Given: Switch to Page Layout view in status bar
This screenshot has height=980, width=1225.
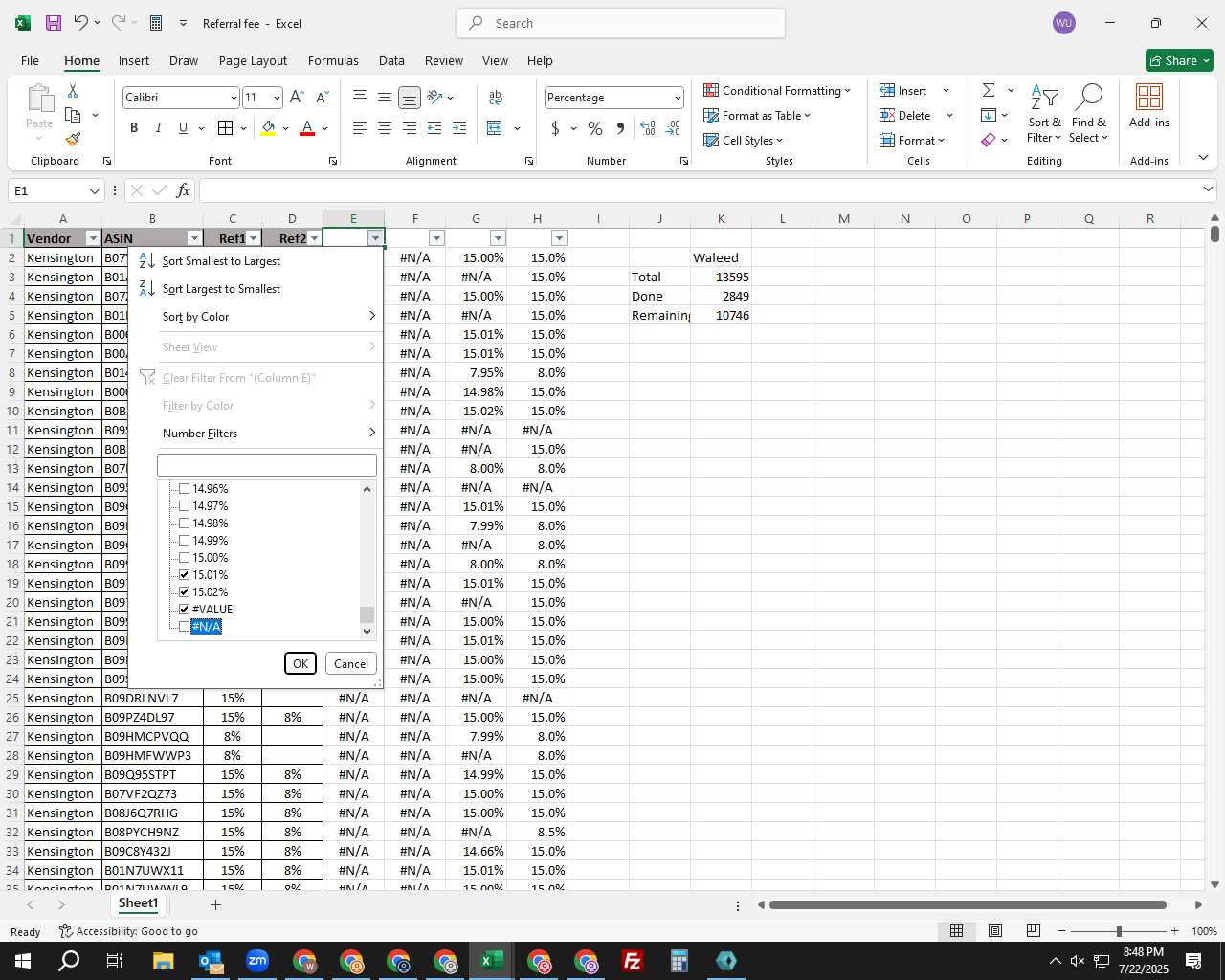Looking at the screenshot, I should pos(995,931).
